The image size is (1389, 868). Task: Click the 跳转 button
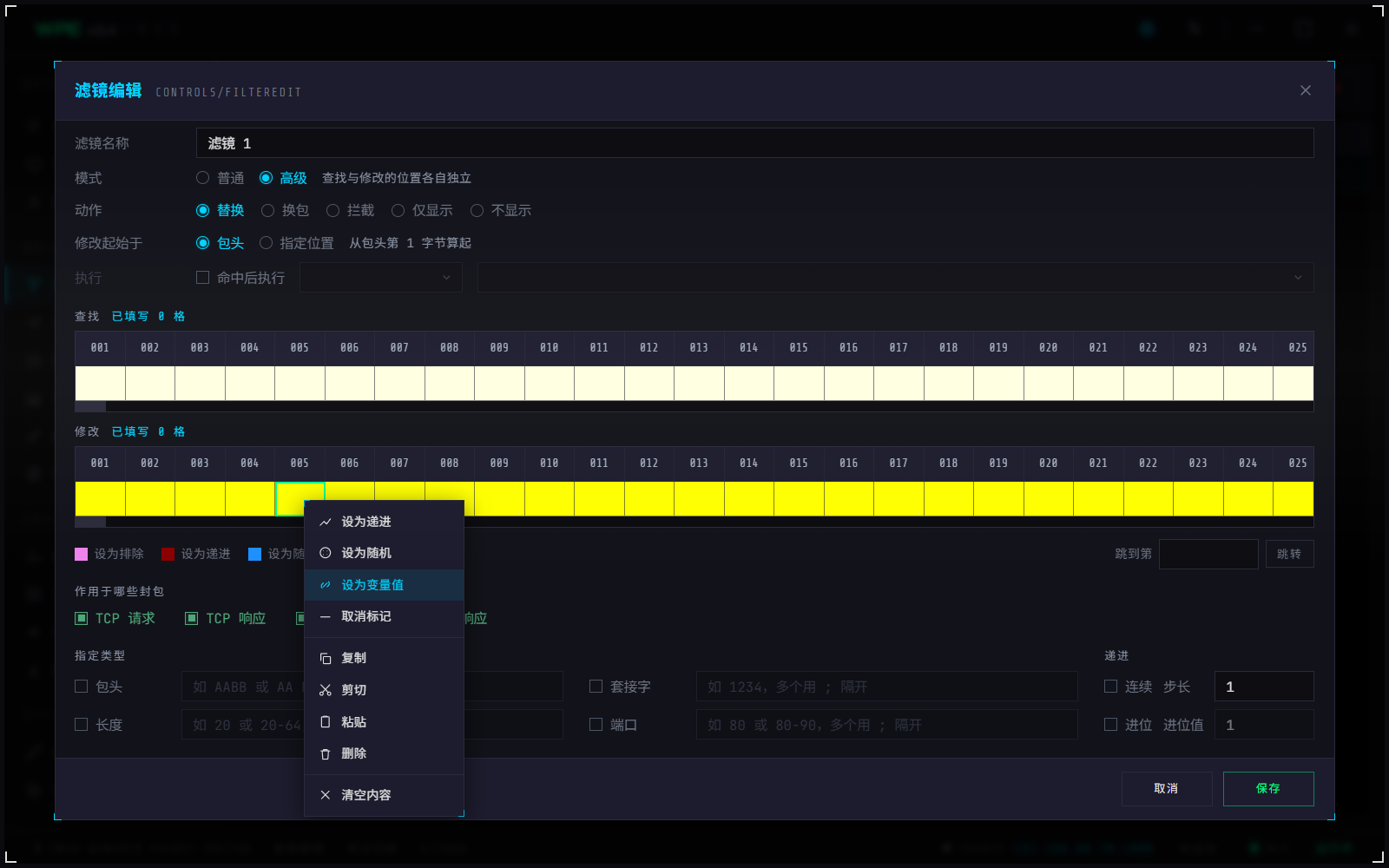pyautogui.click(x=1289, y=554)
